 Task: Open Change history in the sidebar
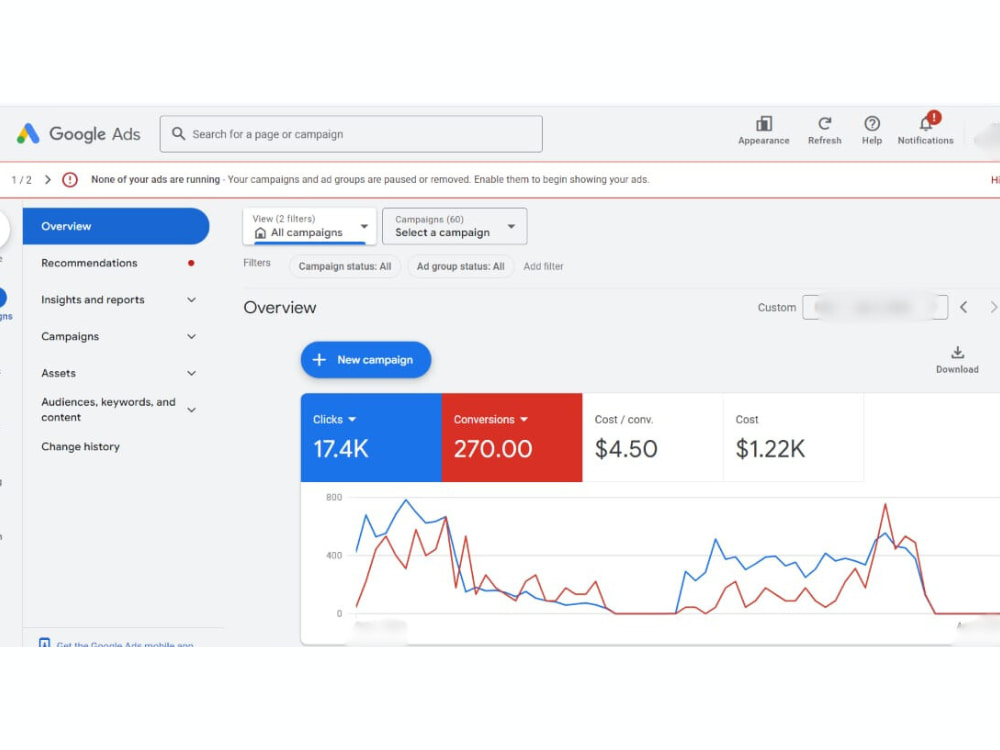tap(80, 446)
